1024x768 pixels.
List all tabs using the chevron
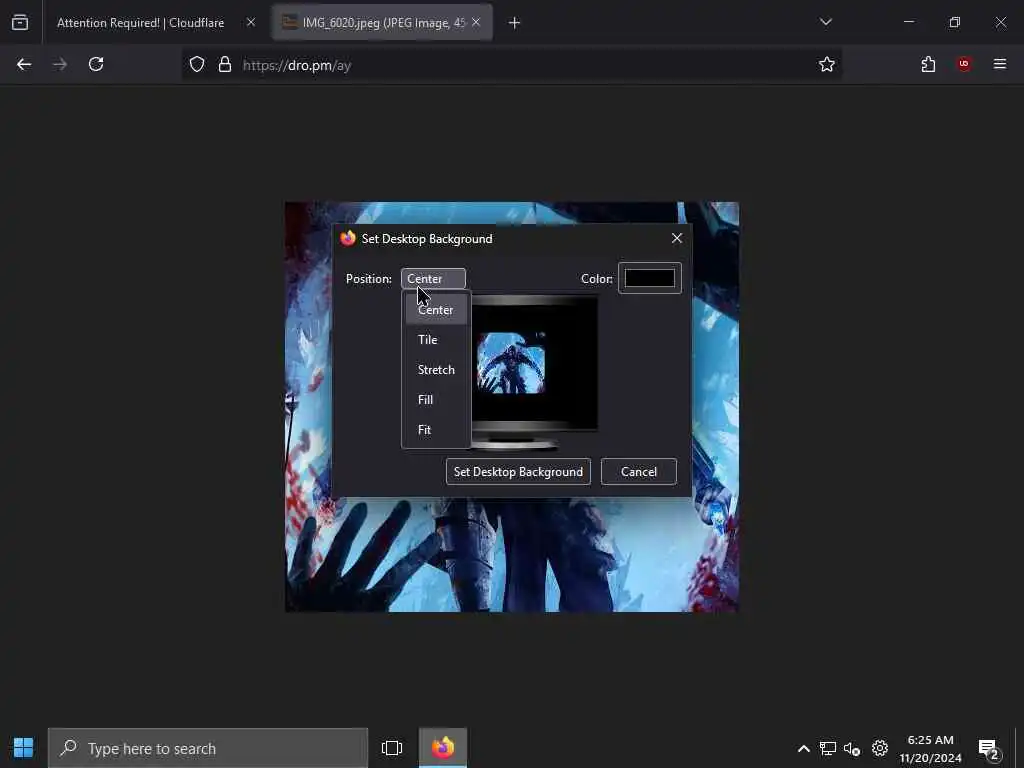pyautogui.click(x=826, y=22)
